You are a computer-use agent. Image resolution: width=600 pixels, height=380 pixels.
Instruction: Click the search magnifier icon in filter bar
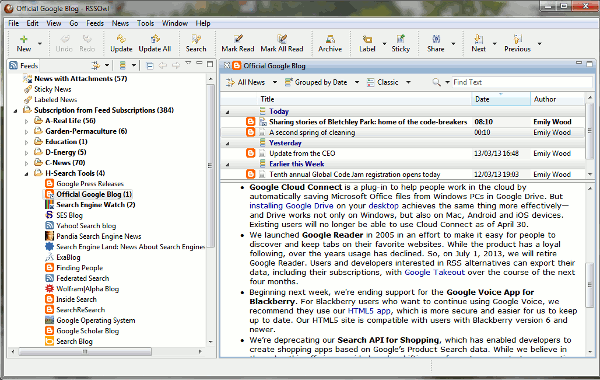click(x=436, y=82)
